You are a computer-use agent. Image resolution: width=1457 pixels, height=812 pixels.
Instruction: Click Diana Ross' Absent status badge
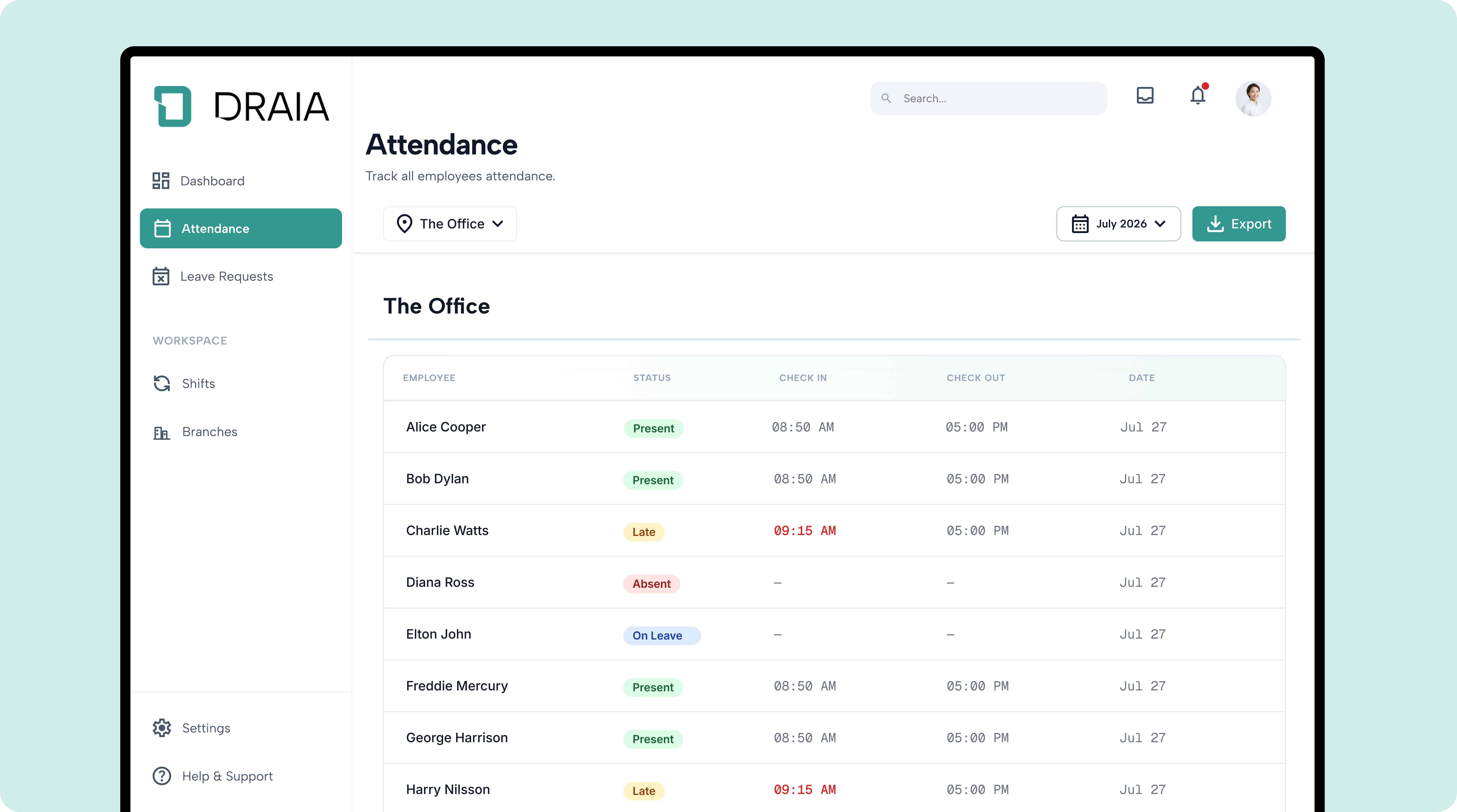(651, 584)
